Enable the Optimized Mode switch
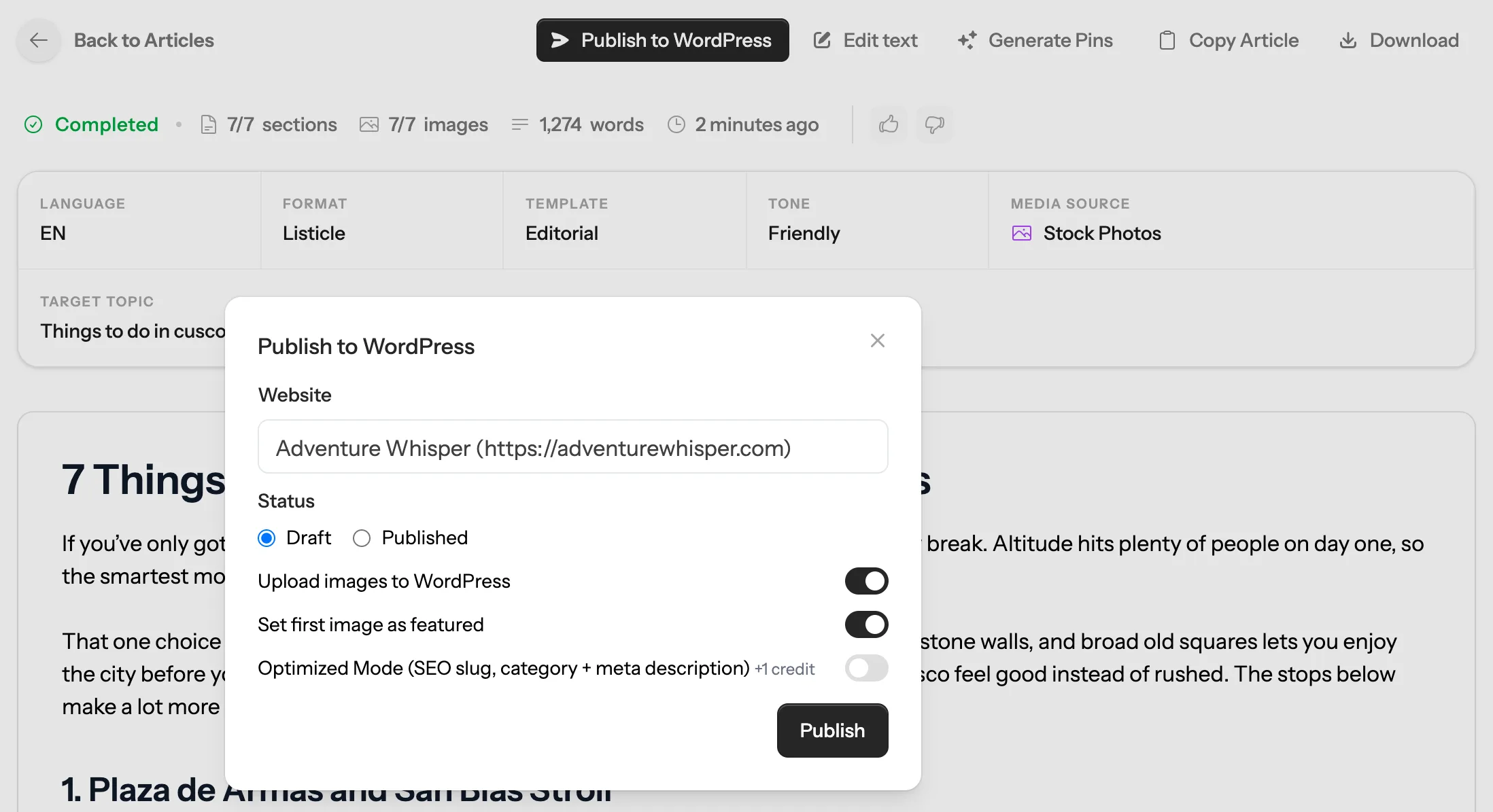The height and width of the screenshot is (812, 1493). 866,668
